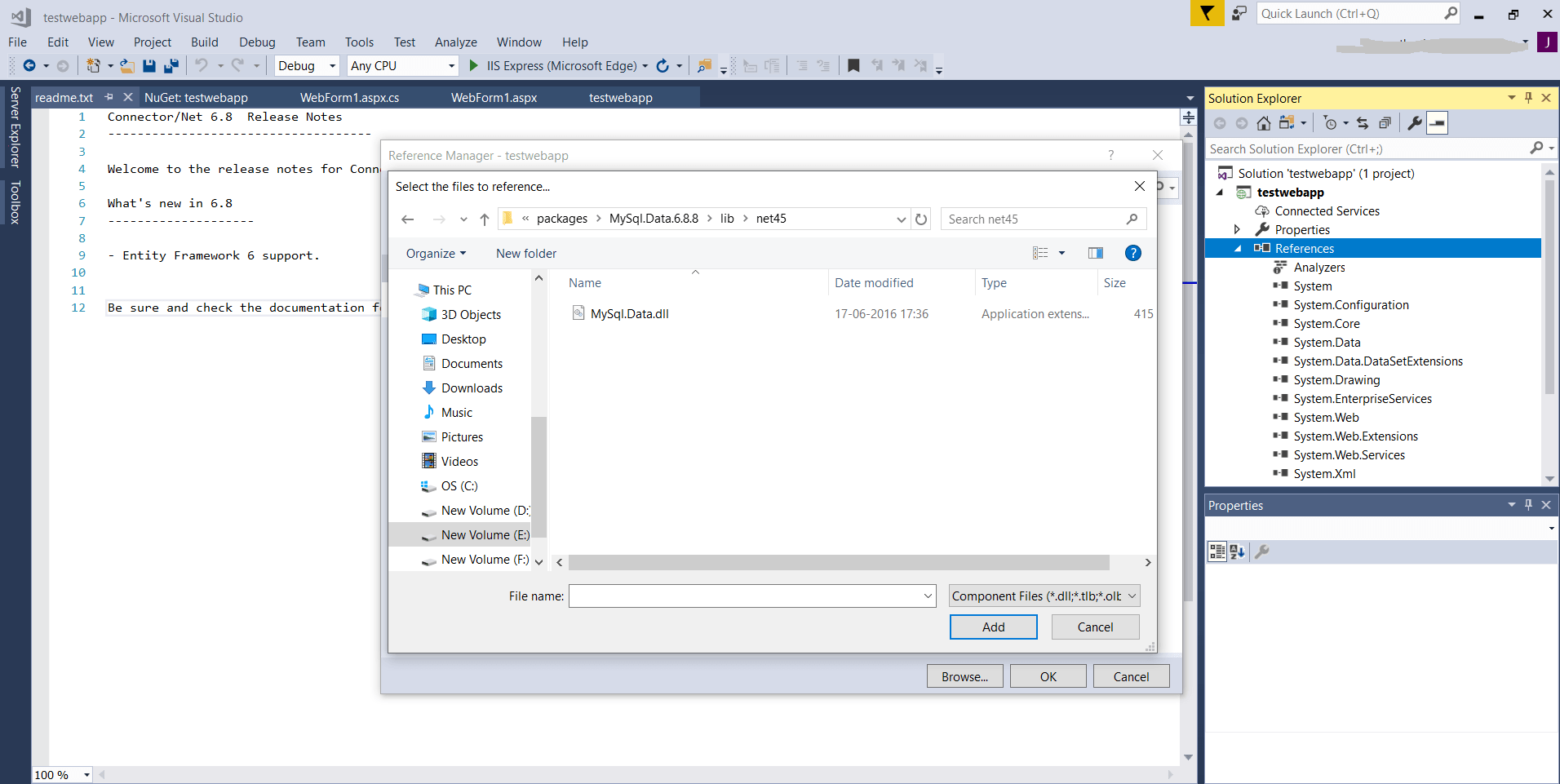Viewport: 1560px width, 784px height.
Task: Click the Home icon in Solution Explorer
Action: (x=1264, y=123)
